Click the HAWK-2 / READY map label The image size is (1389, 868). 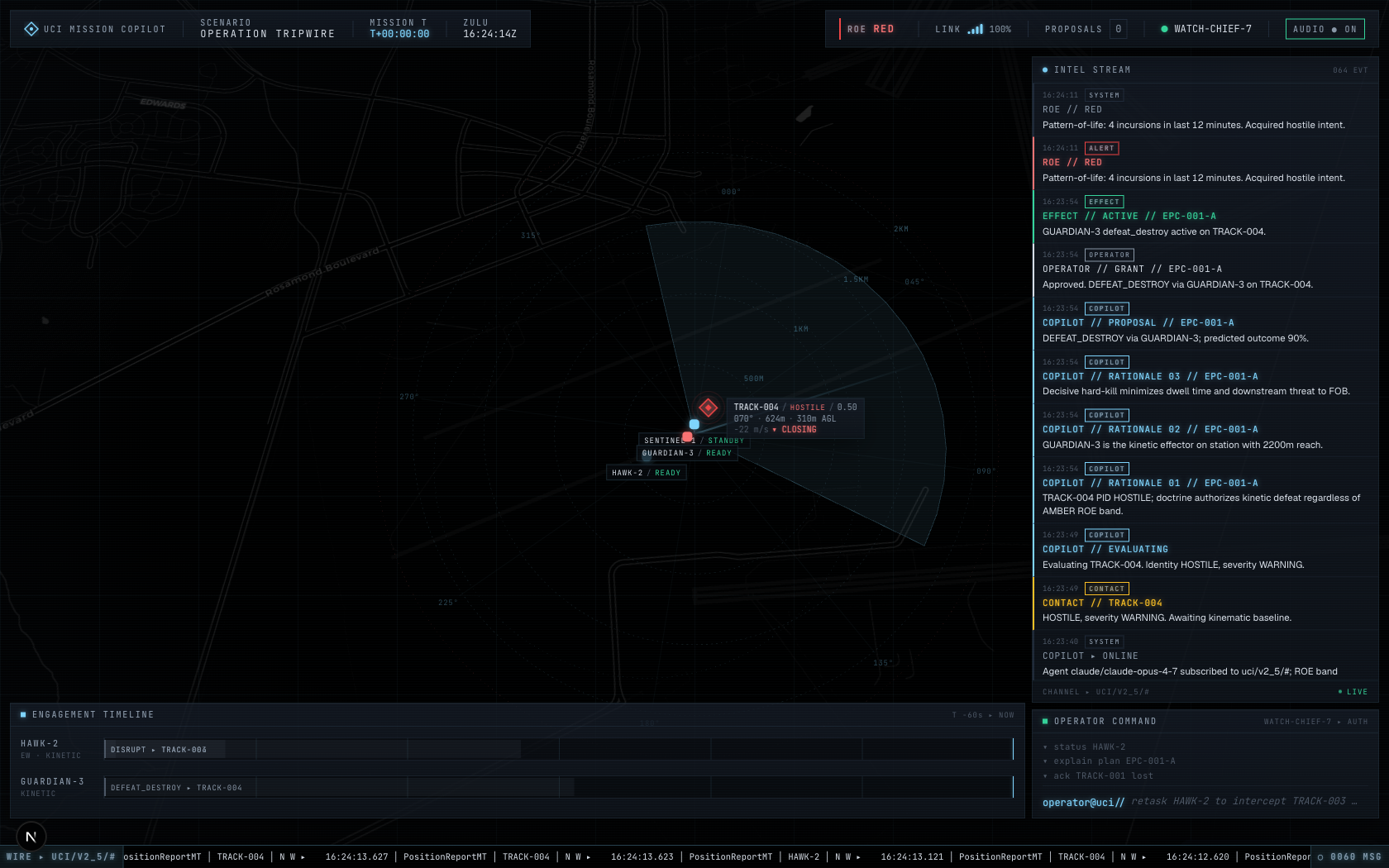click(647, 473)
